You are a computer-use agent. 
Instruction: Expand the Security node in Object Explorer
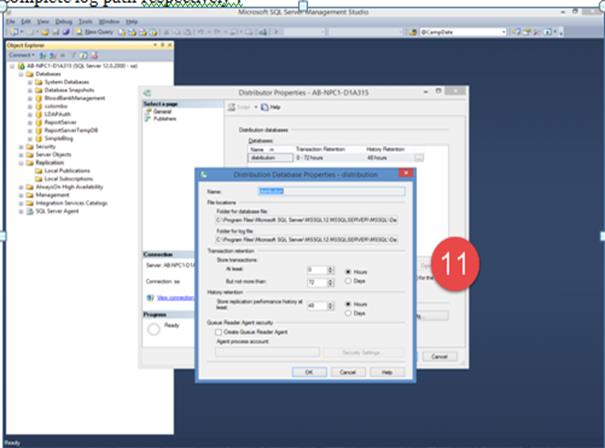tap(21, 147)
